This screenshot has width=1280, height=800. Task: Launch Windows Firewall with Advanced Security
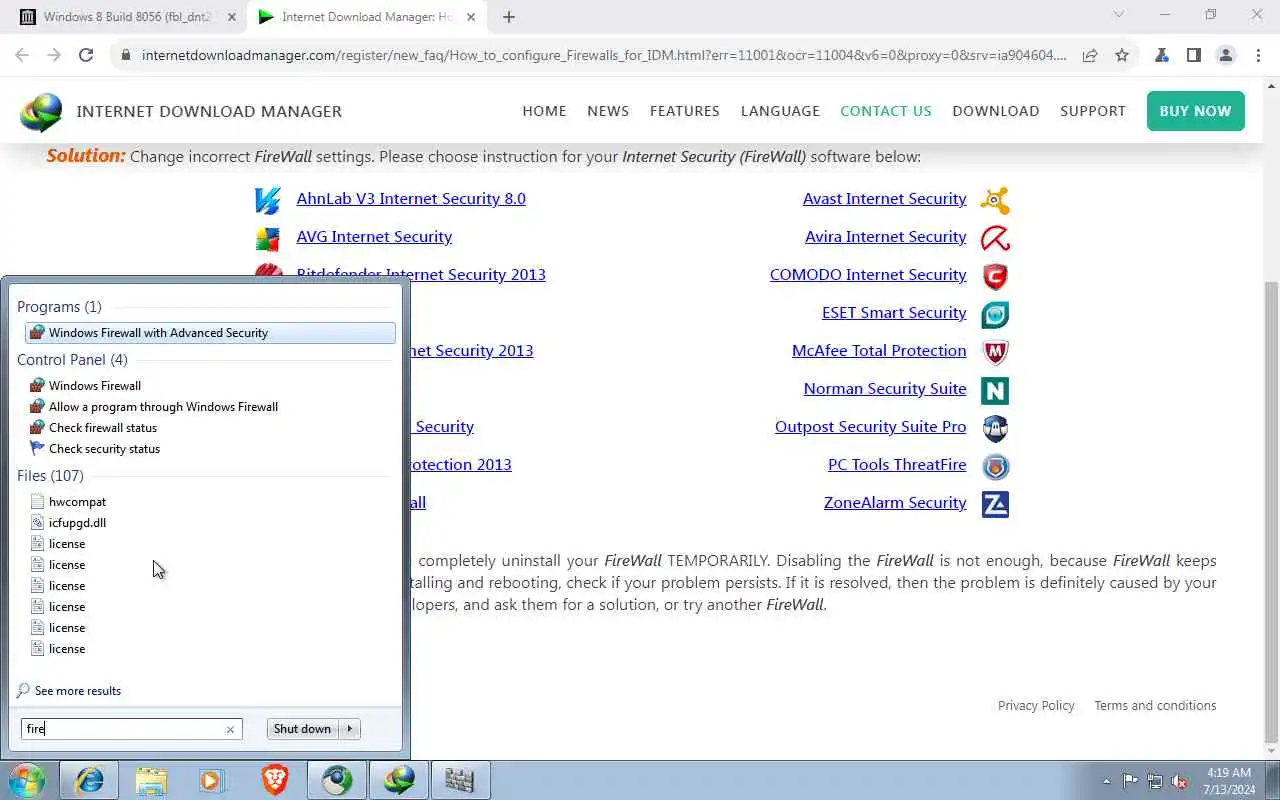210,333
